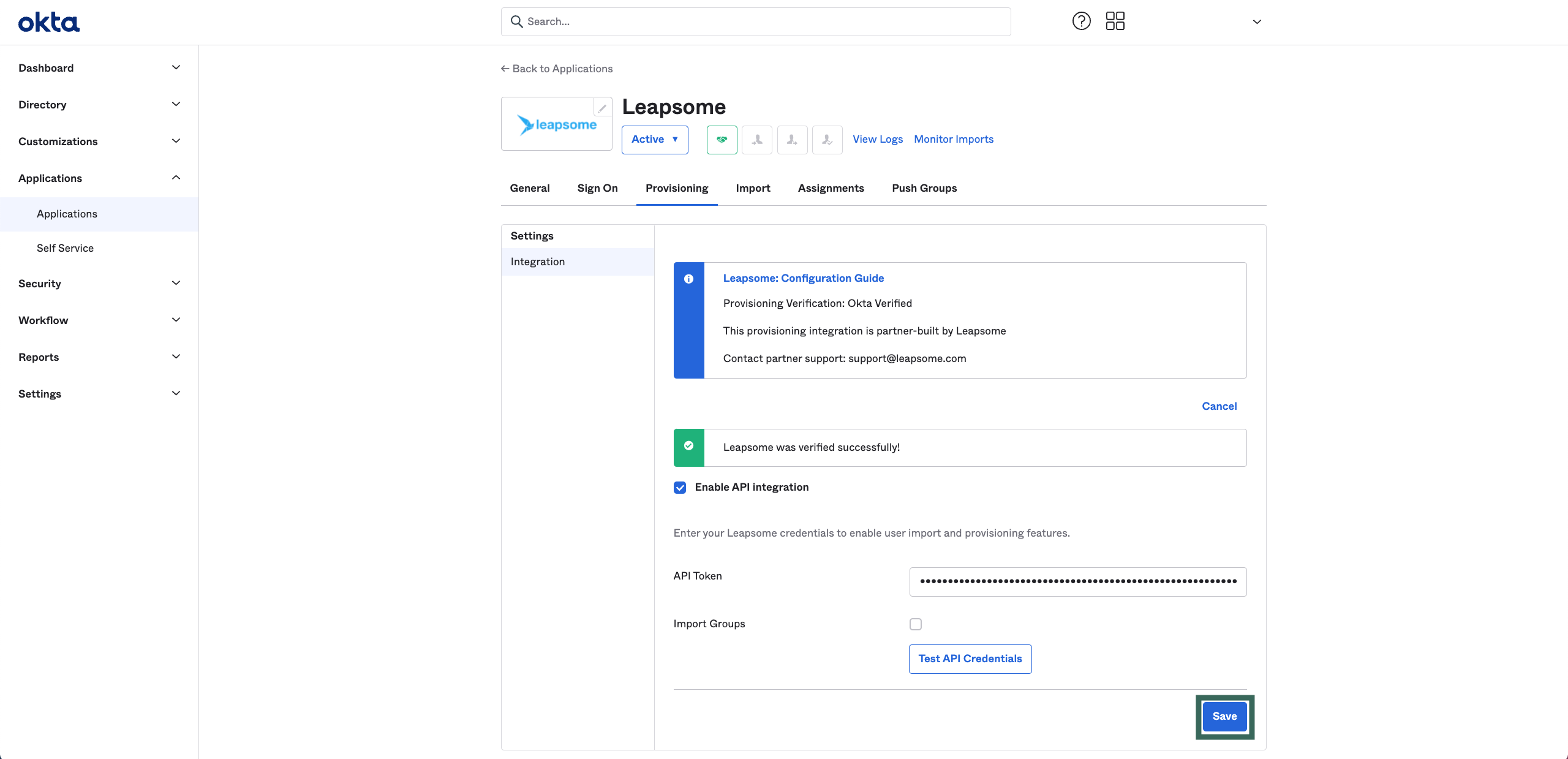Switch to the Import tab
Screen dimensions: 1568x759
(753, 188)
